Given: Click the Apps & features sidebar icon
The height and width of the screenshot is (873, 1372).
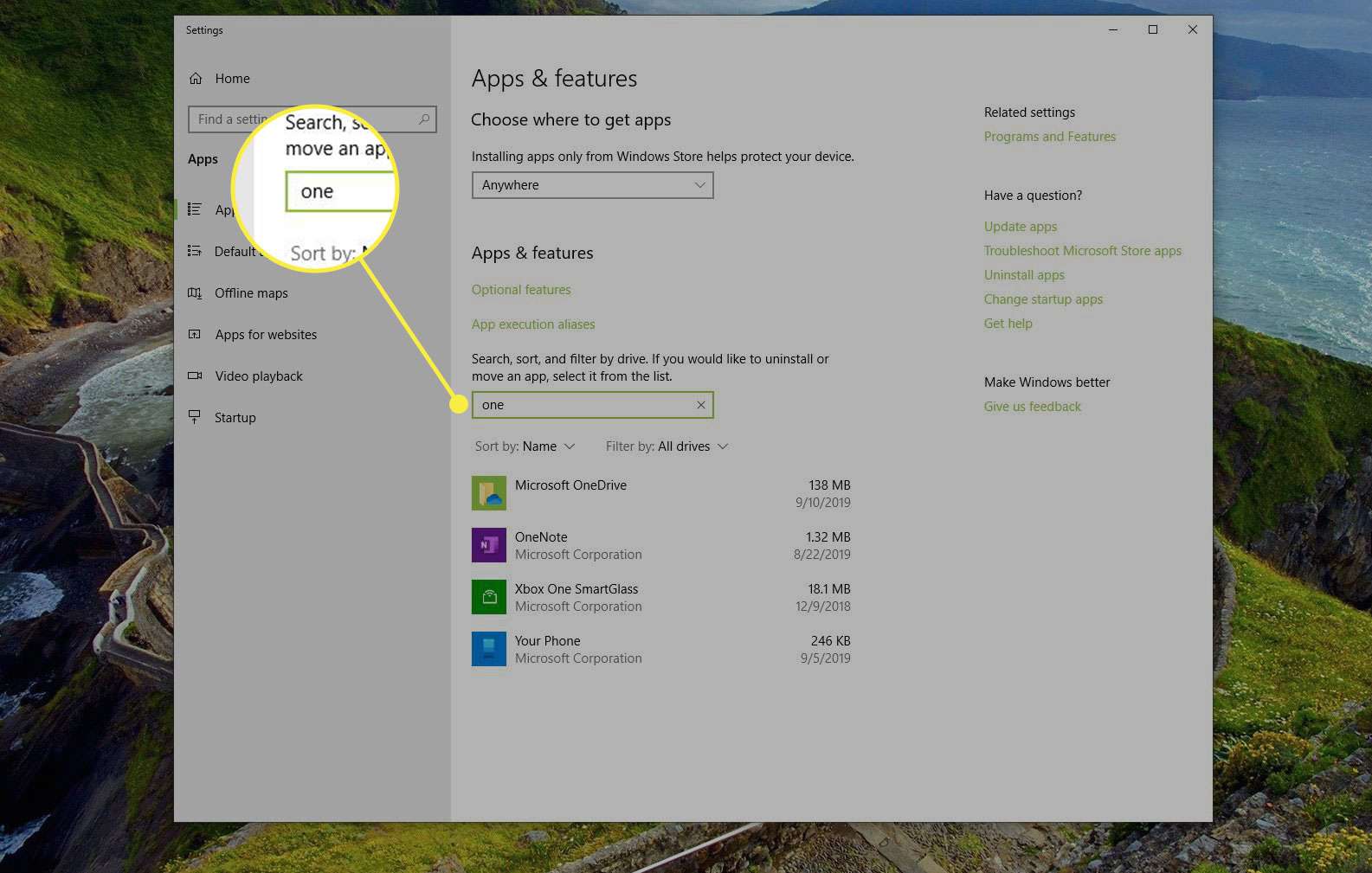Looking at the screenshot, I should [195, 209].
